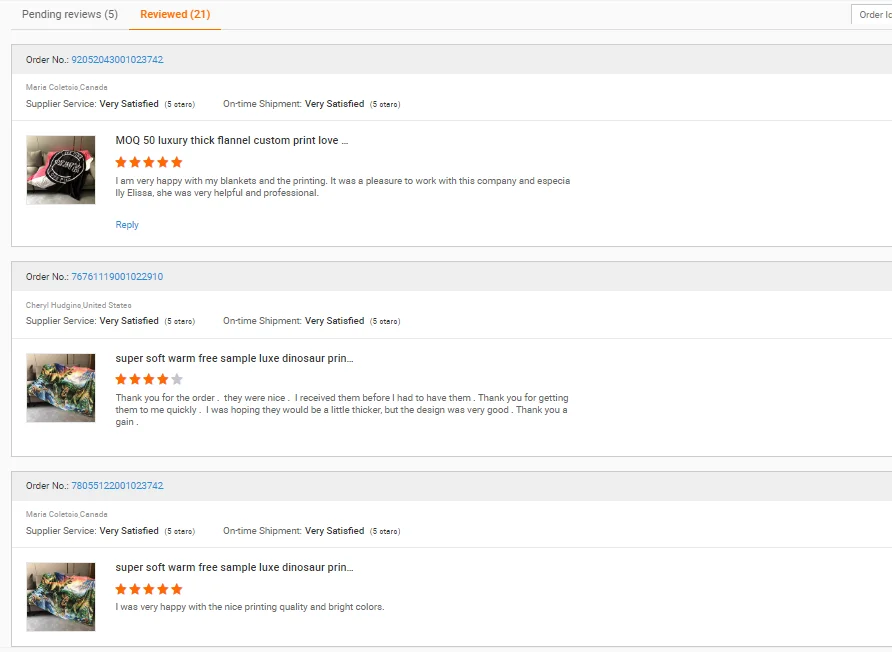Open order number 92052043001023742
Screen dimensions: 892x652
(x=117, y=60)
